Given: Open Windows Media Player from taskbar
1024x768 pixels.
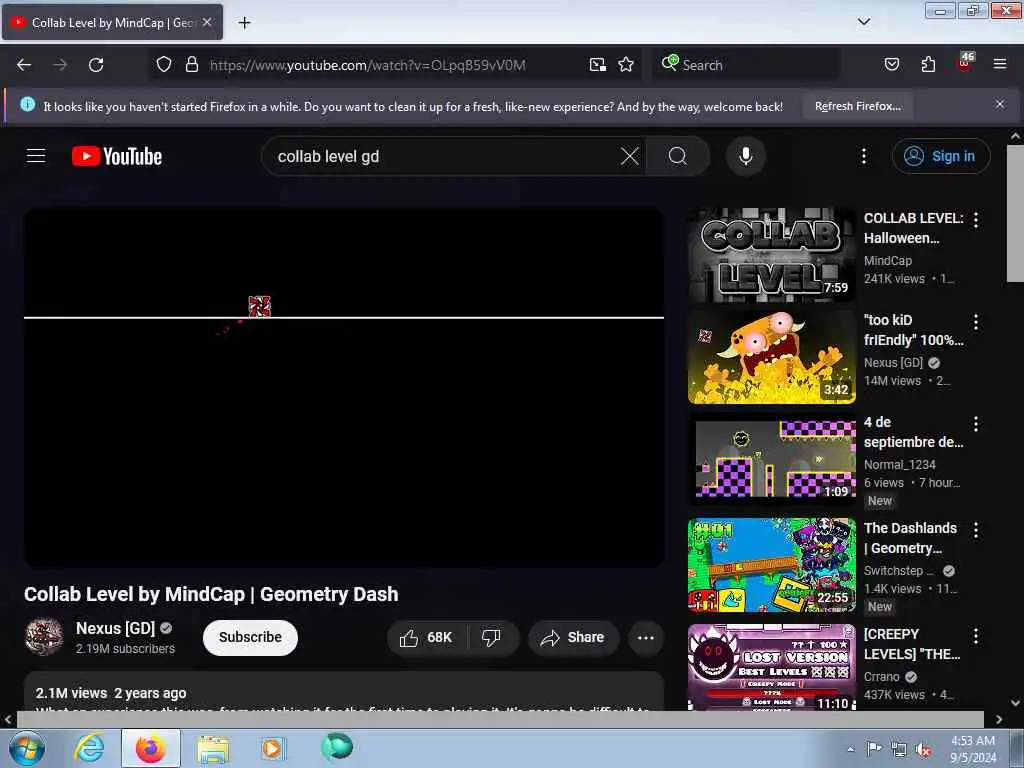Looking at the screenshot, I should pos(272,748).
